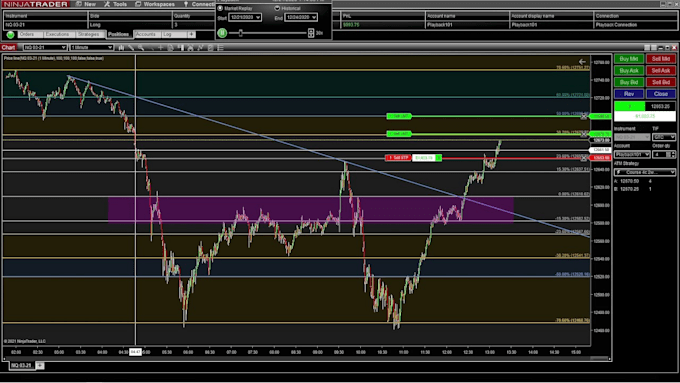The height and width of the screenshot is (383, 680).
Task: Open the Chart Trader Instrument dropdown
Action: click(x=632, y=137)
